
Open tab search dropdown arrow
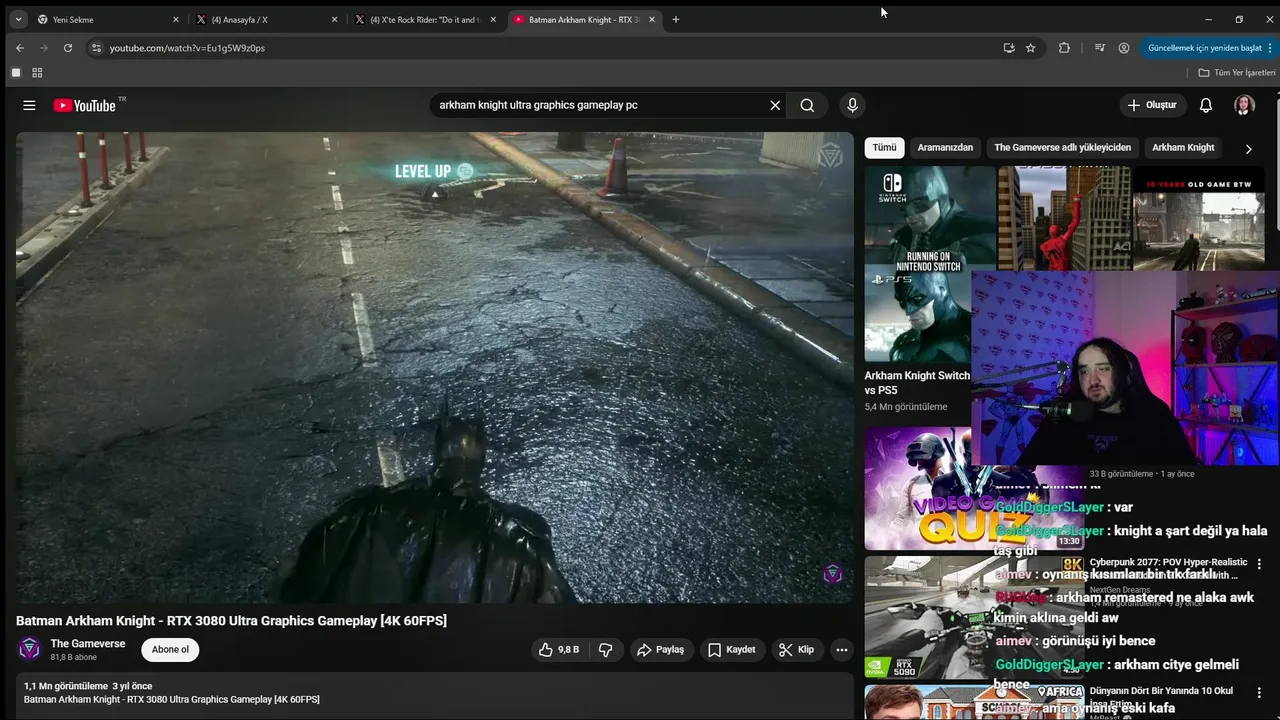(18, 19)
